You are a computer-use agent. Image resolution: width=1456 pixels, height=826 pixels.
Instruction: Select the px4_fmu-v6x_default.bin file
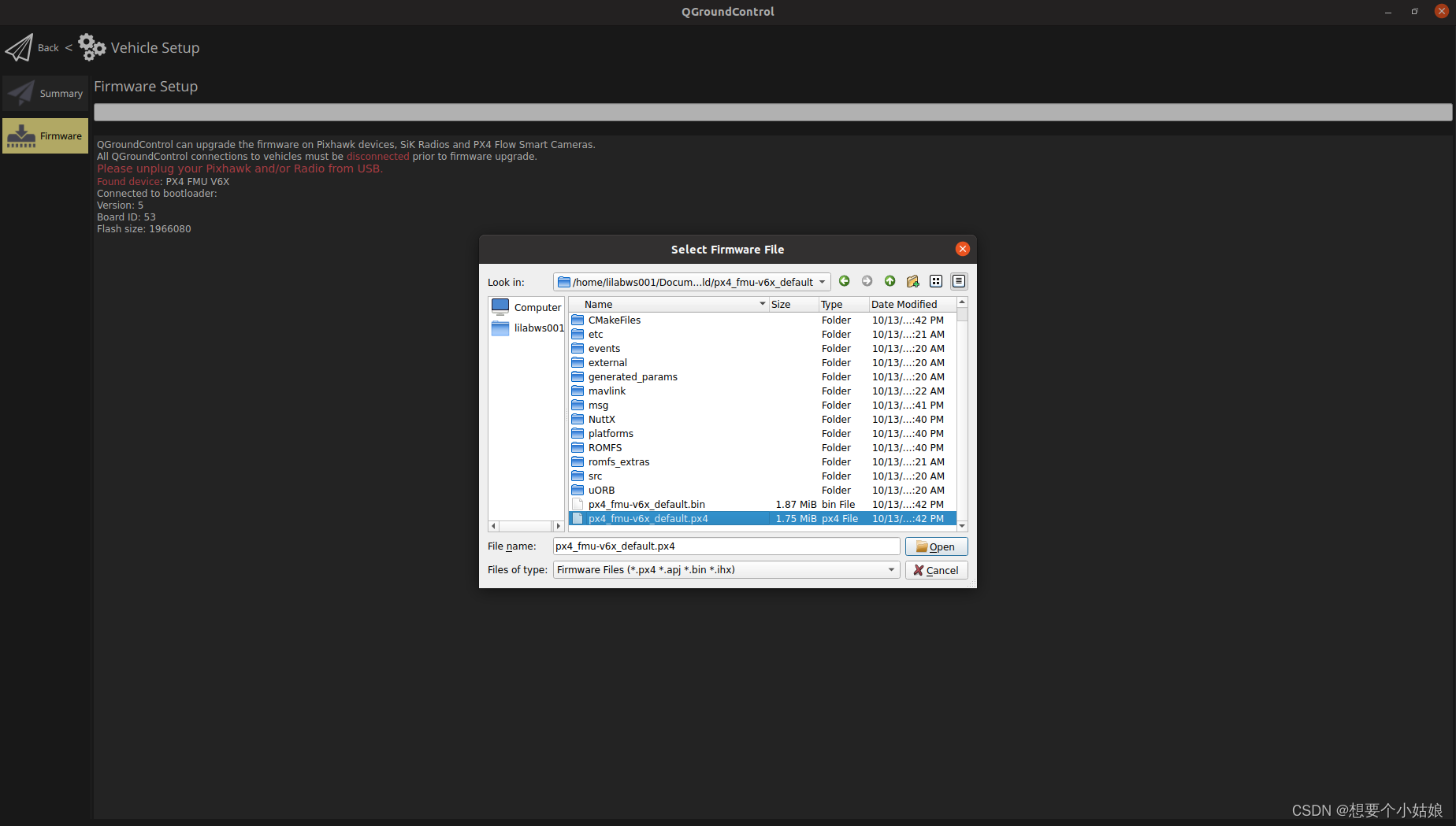646,504
